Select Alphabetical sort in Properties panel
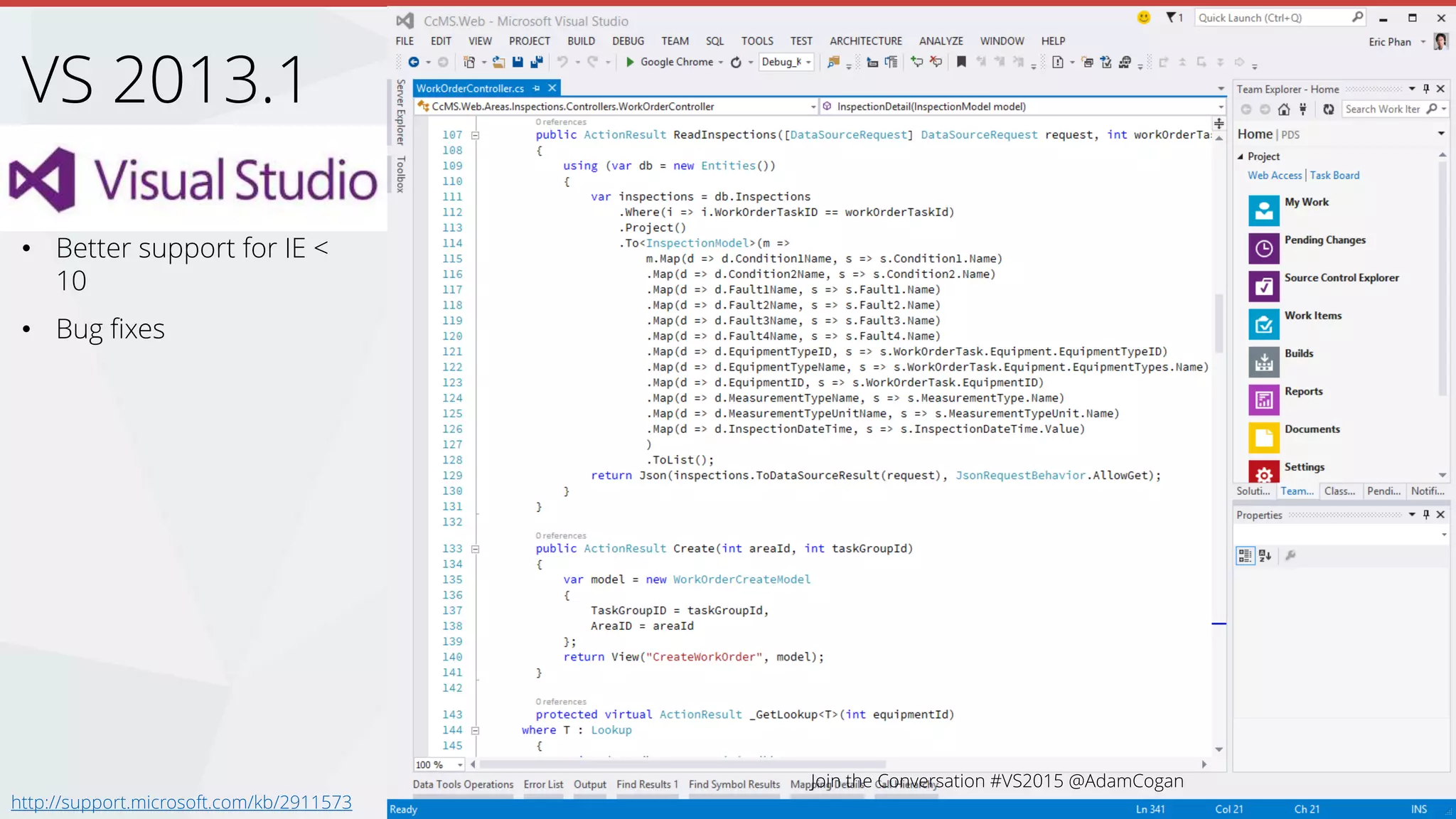 click(x=1265, y=556)
